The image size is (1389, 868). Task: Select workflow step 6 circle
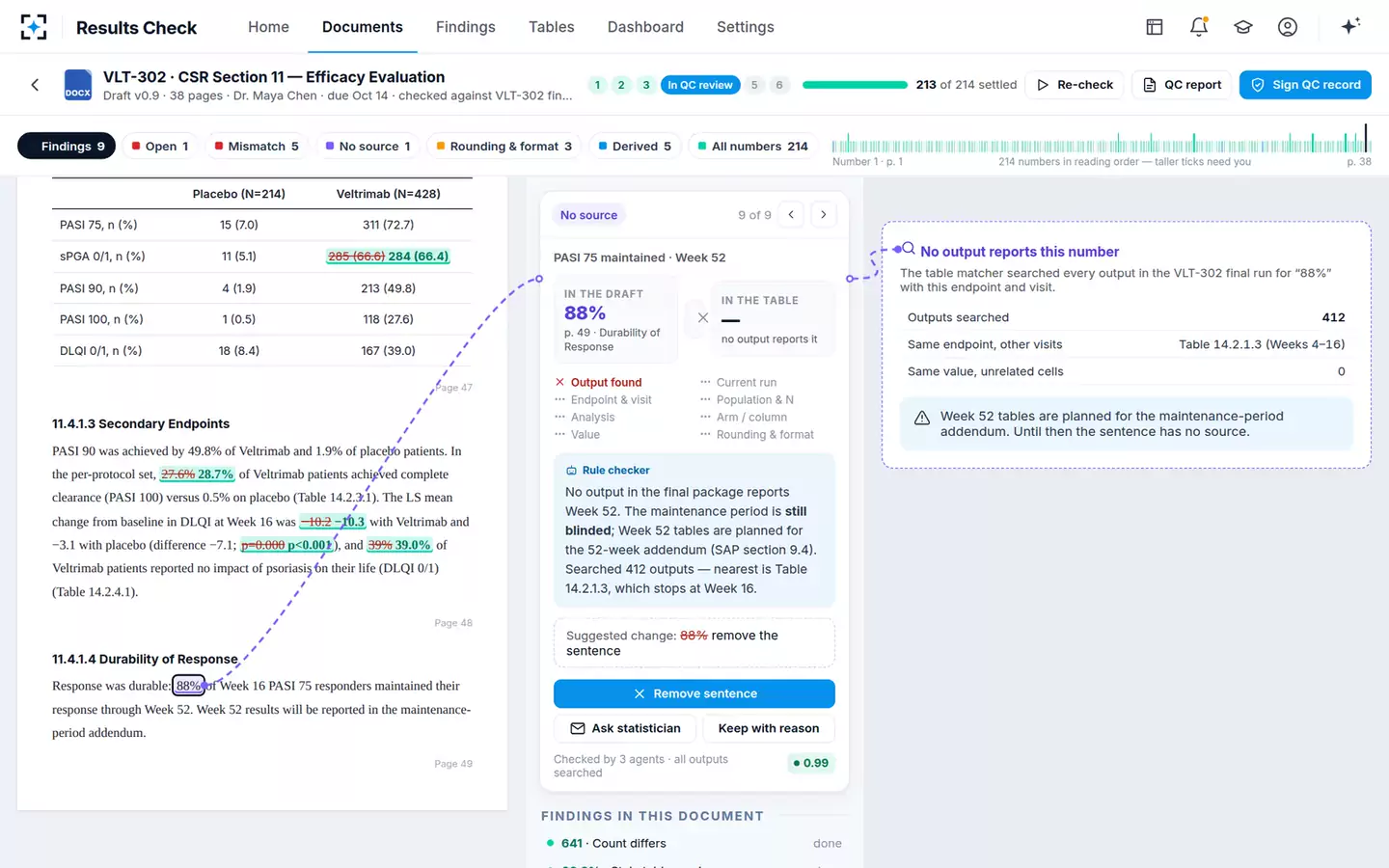click(779, 85)
